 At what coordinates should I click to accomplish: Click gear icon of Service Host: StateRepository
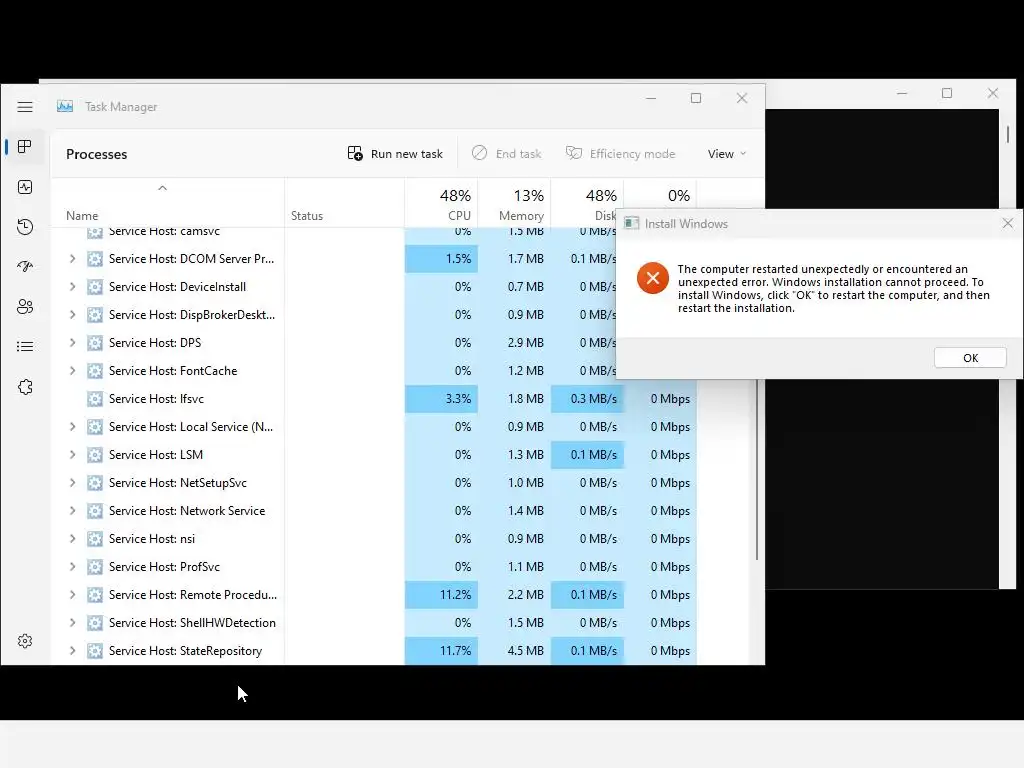point(95,650)
